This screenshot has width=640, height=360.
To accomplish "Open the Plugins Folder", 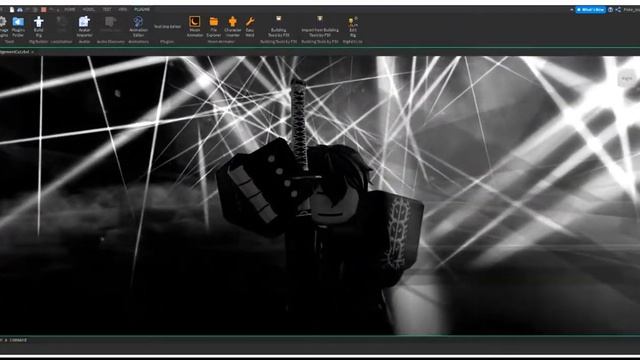I will (18, 27).
